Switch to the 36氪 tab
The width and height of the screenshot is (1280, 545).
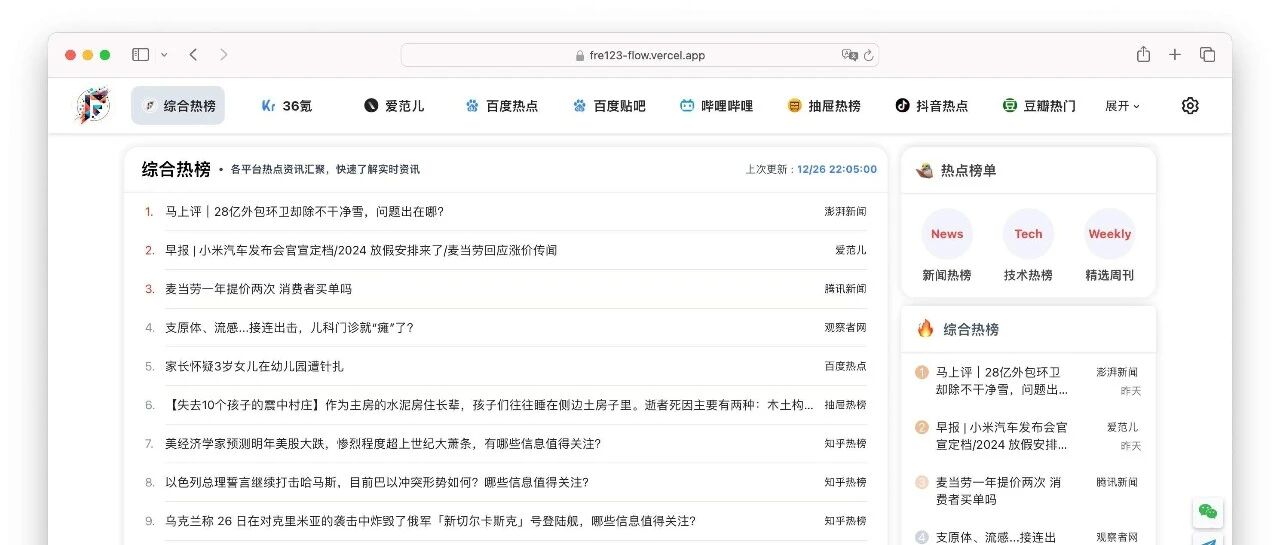coord(286,106)
